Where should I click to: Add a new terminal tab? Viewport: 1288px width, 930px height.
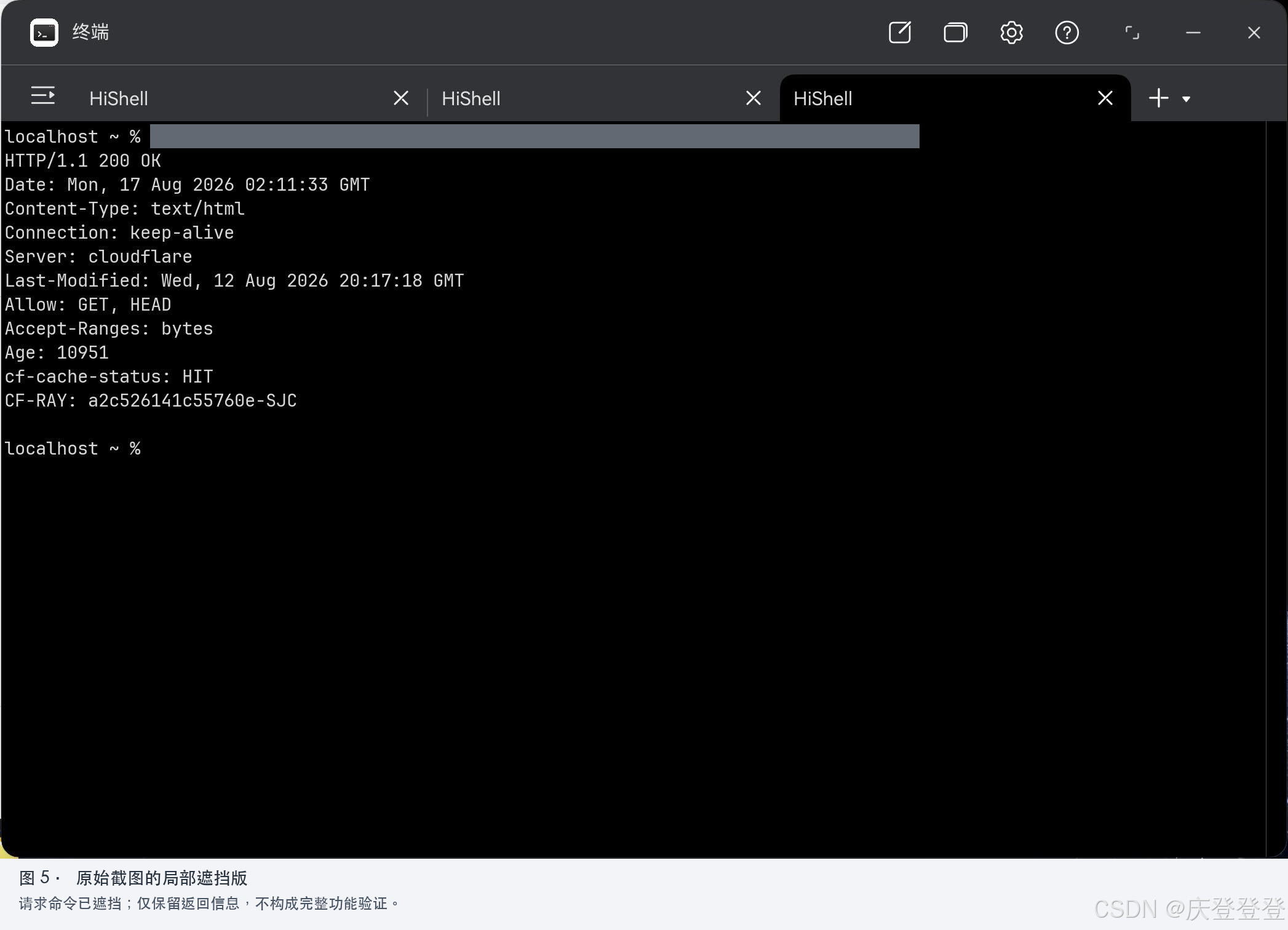(x=1159, y=98)
